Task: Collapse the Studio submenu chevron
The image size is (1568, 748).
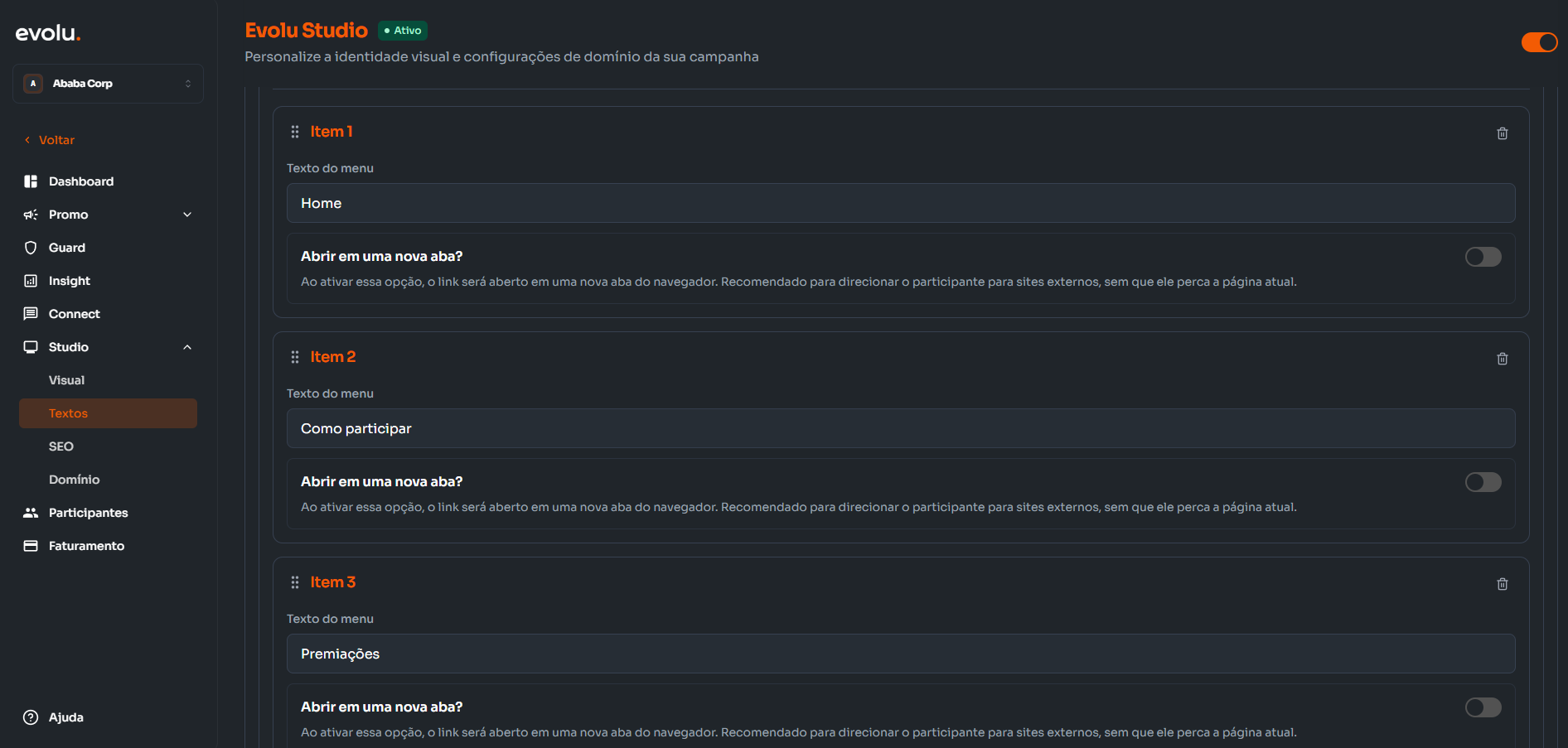Action: pyautogui.click(x=187, y=347)
